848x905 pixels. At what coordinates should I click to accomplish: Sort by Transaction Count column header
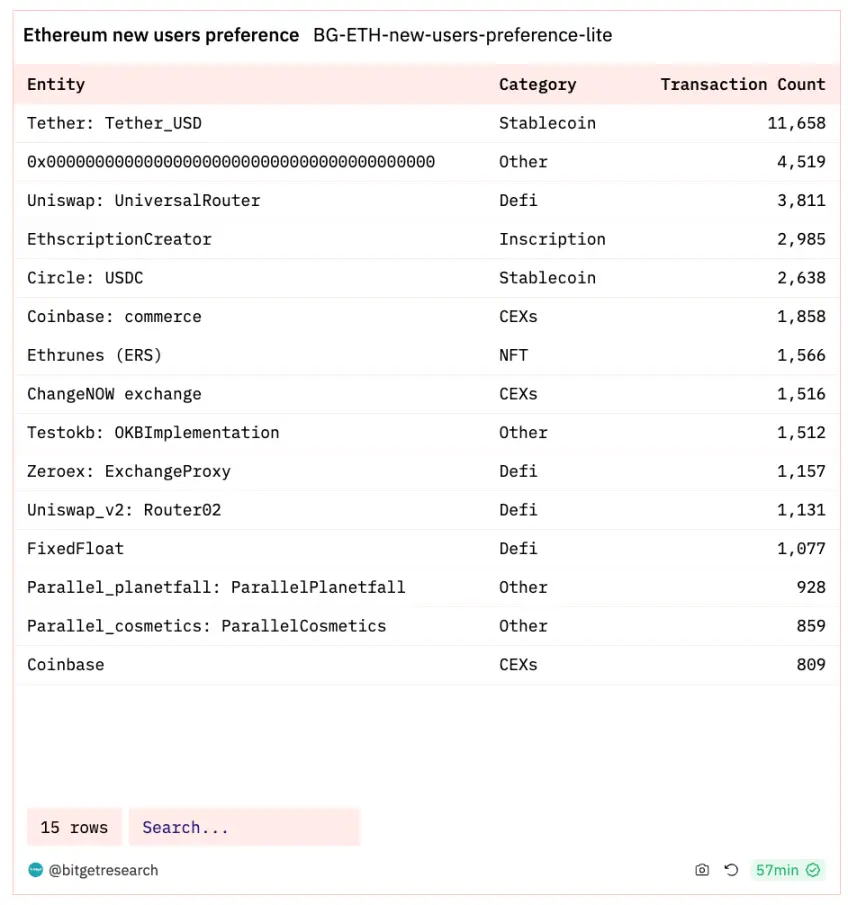(742, 84)
